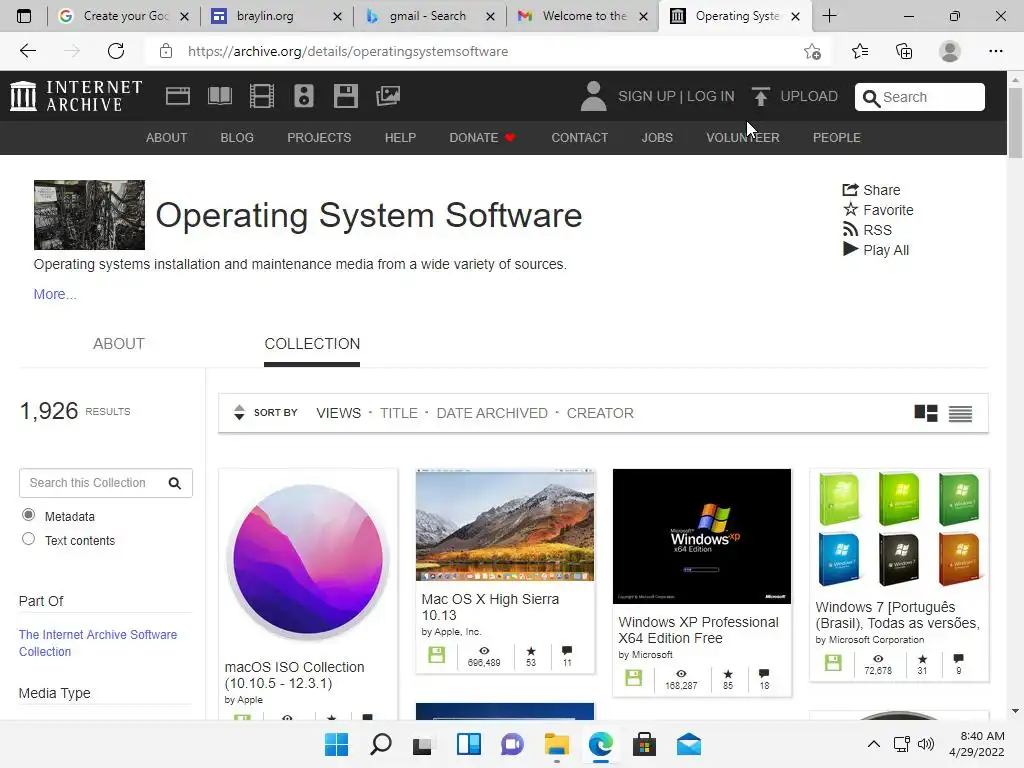Open the Images icon in navigation bar

pos(388,96)
